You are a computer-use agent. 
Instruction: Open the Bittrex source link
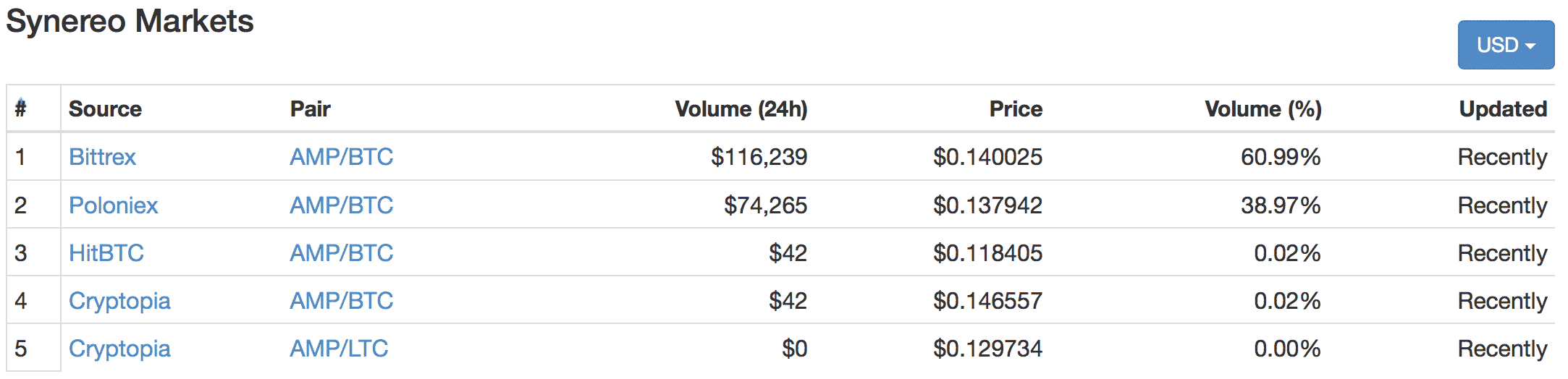[102, 157]
